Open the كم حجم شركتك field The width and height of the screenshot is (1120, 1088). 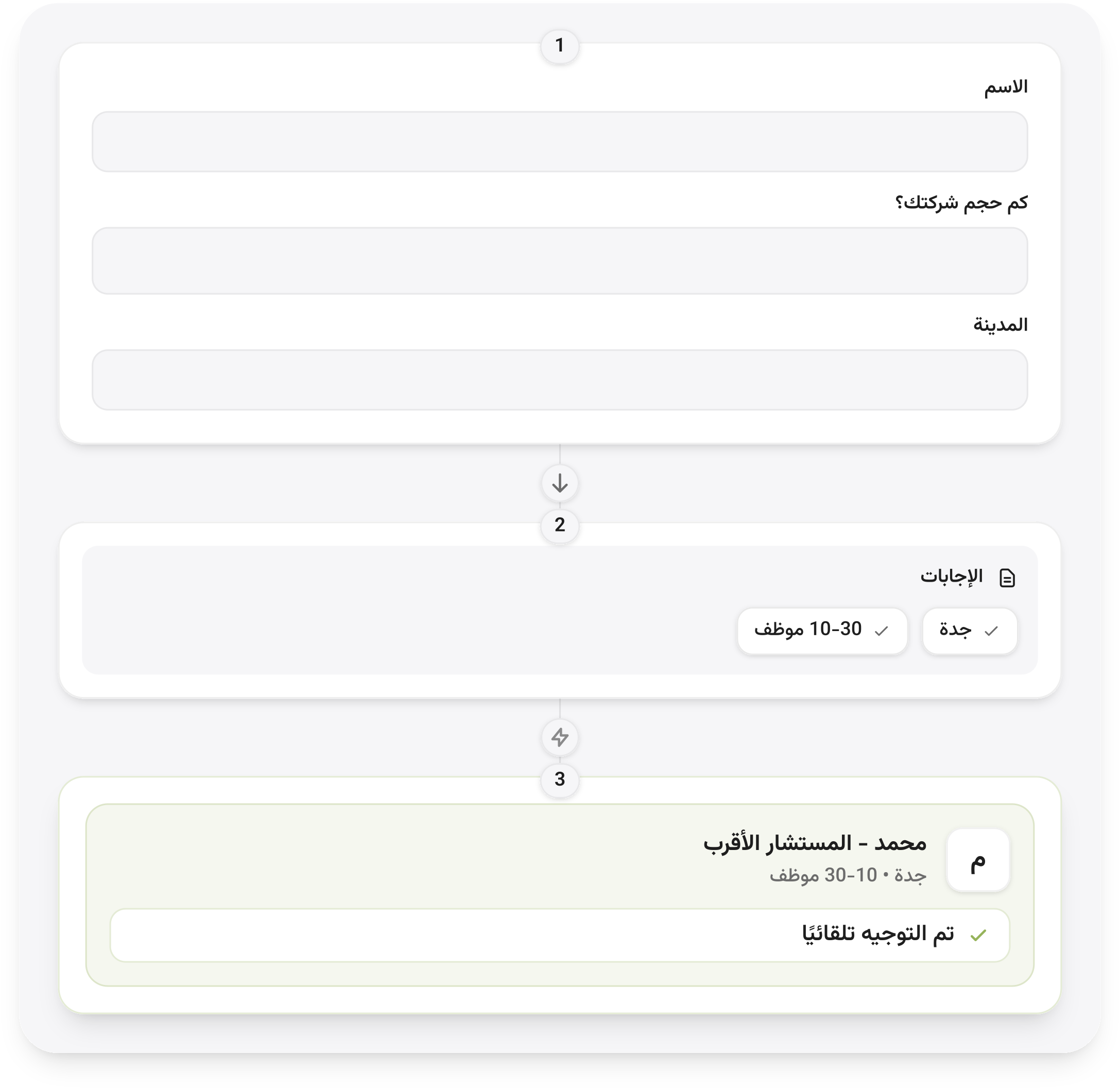(559, 261)
